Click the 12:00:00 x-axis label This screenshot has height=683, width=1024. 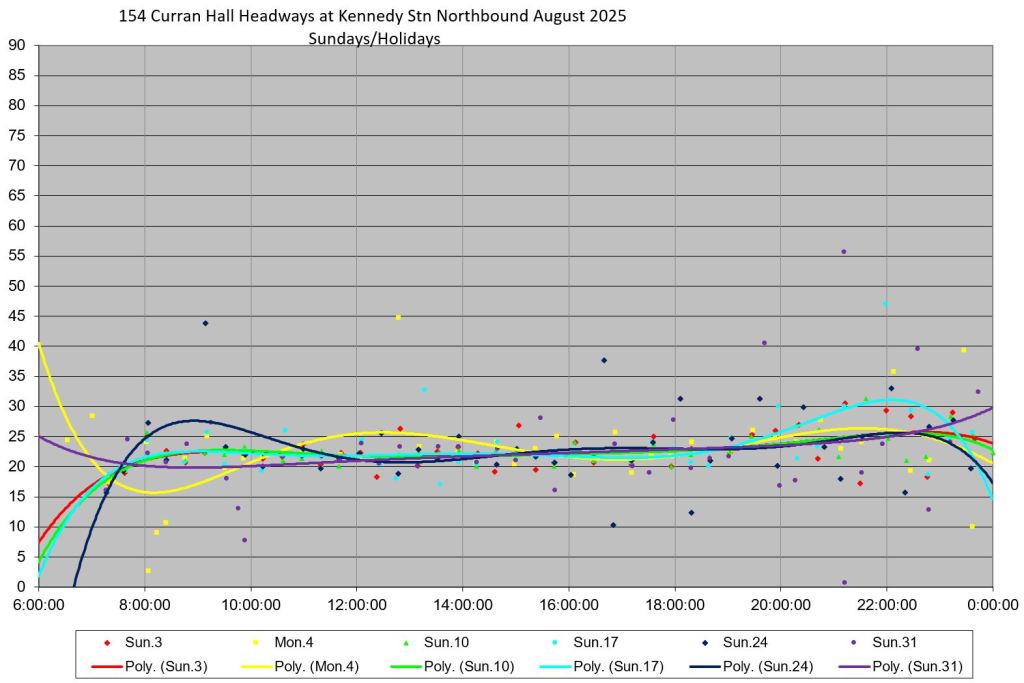coord(357,605)
